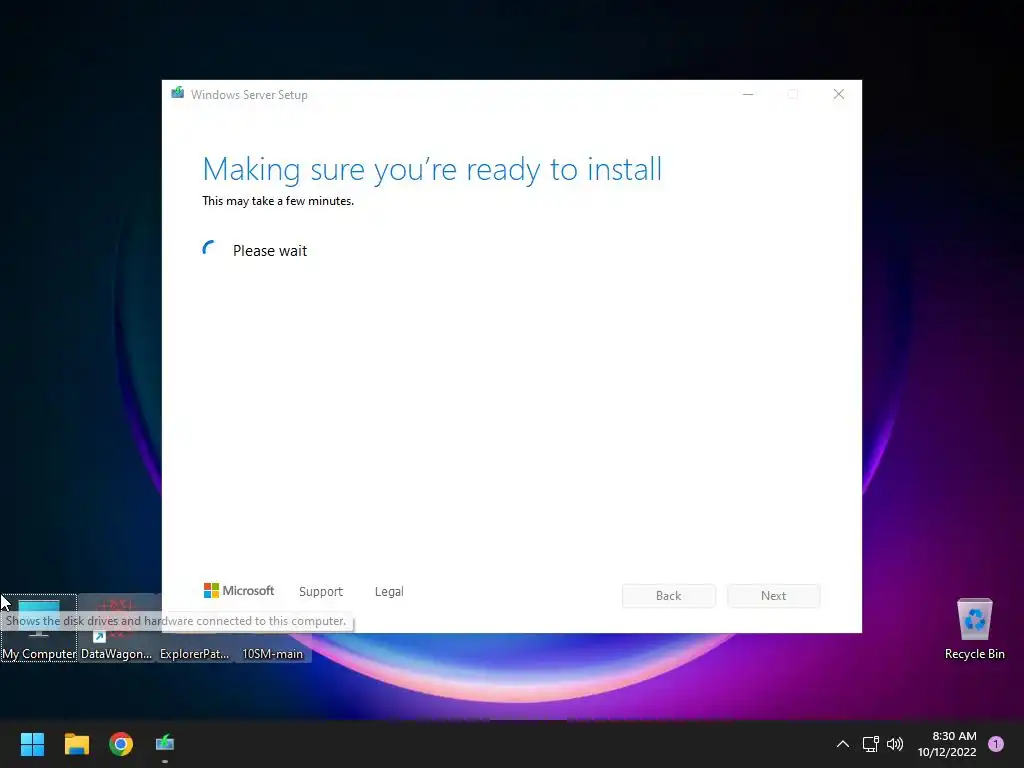Show hidden system tray icons
Image resolution: width=1024 pixels, height=768 pixels.
tap(842, 744)
